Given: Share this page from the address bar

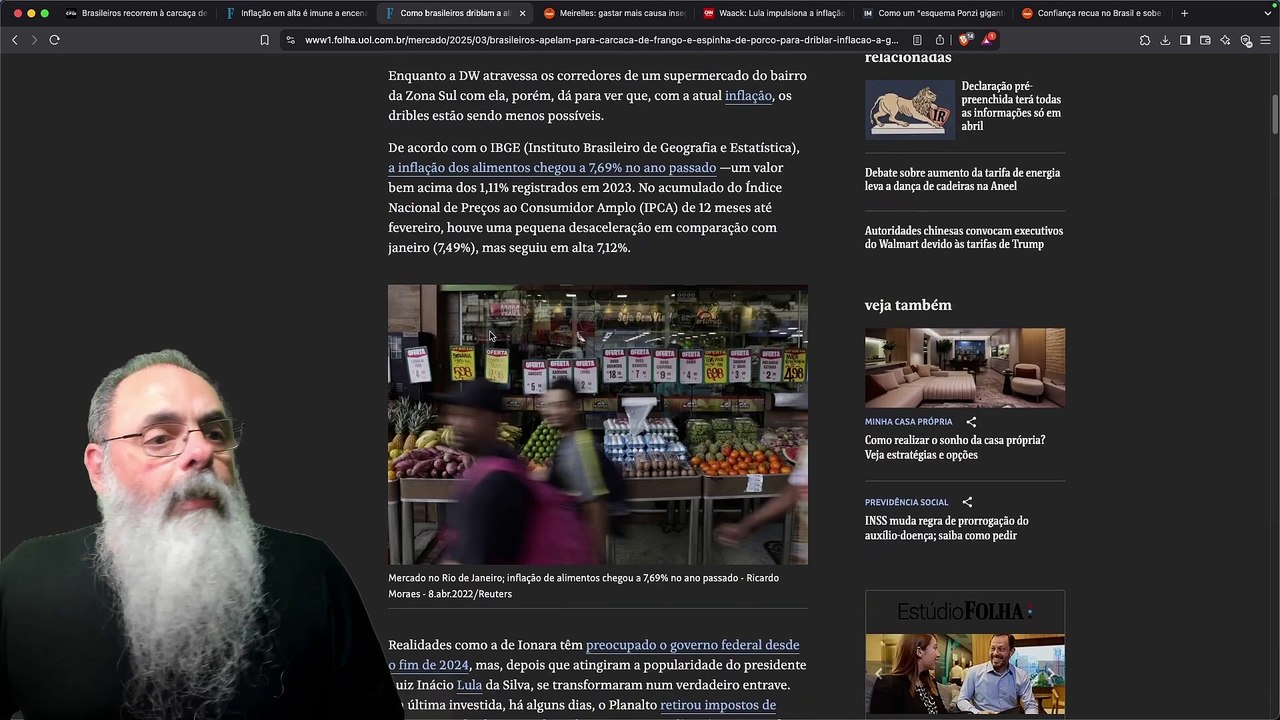Looking at the screenshot, I should (x=940, y=40).
